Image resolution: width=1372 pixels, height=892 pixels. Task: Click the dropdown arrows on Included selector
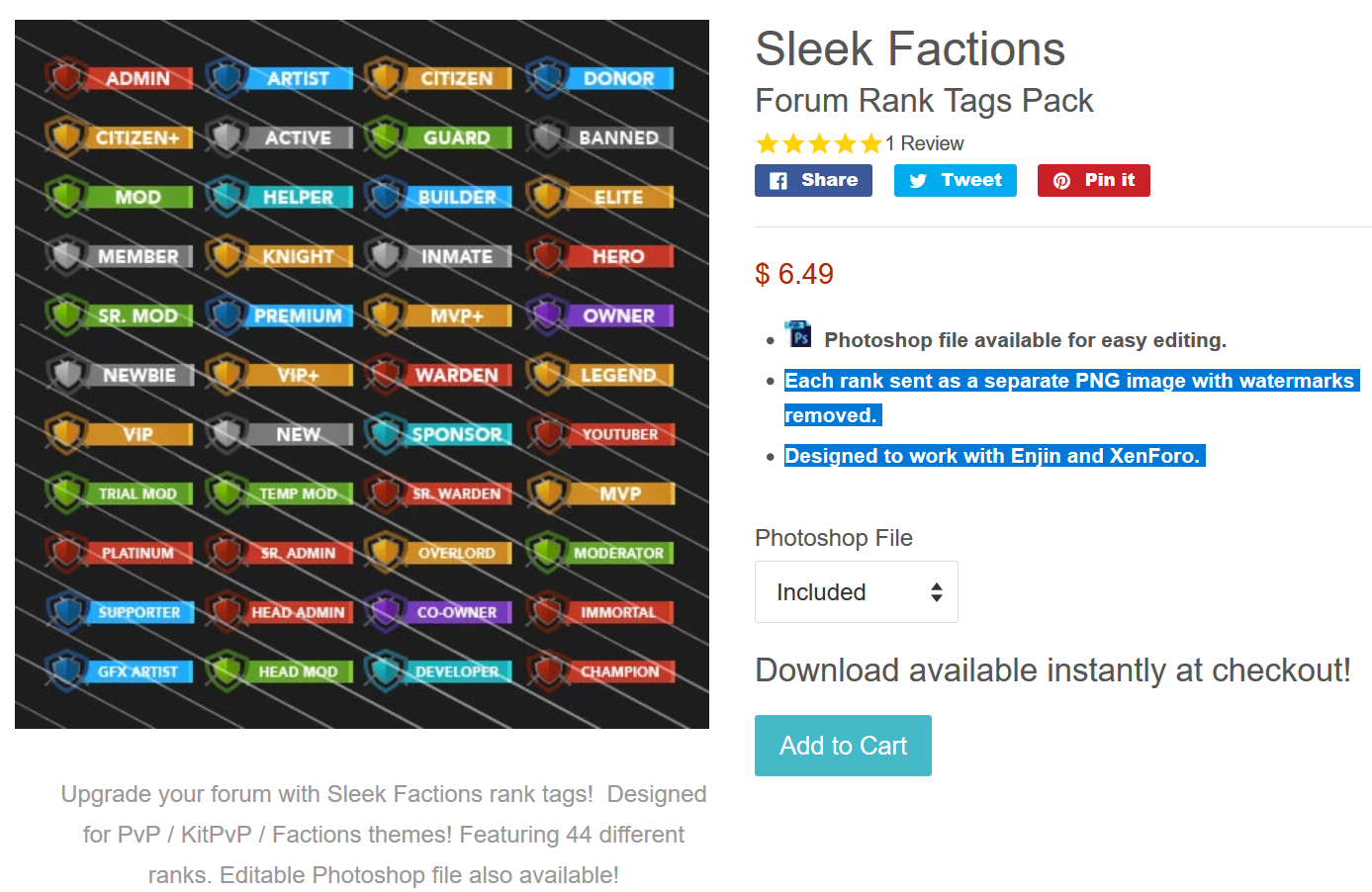click(x=937, y=592)
